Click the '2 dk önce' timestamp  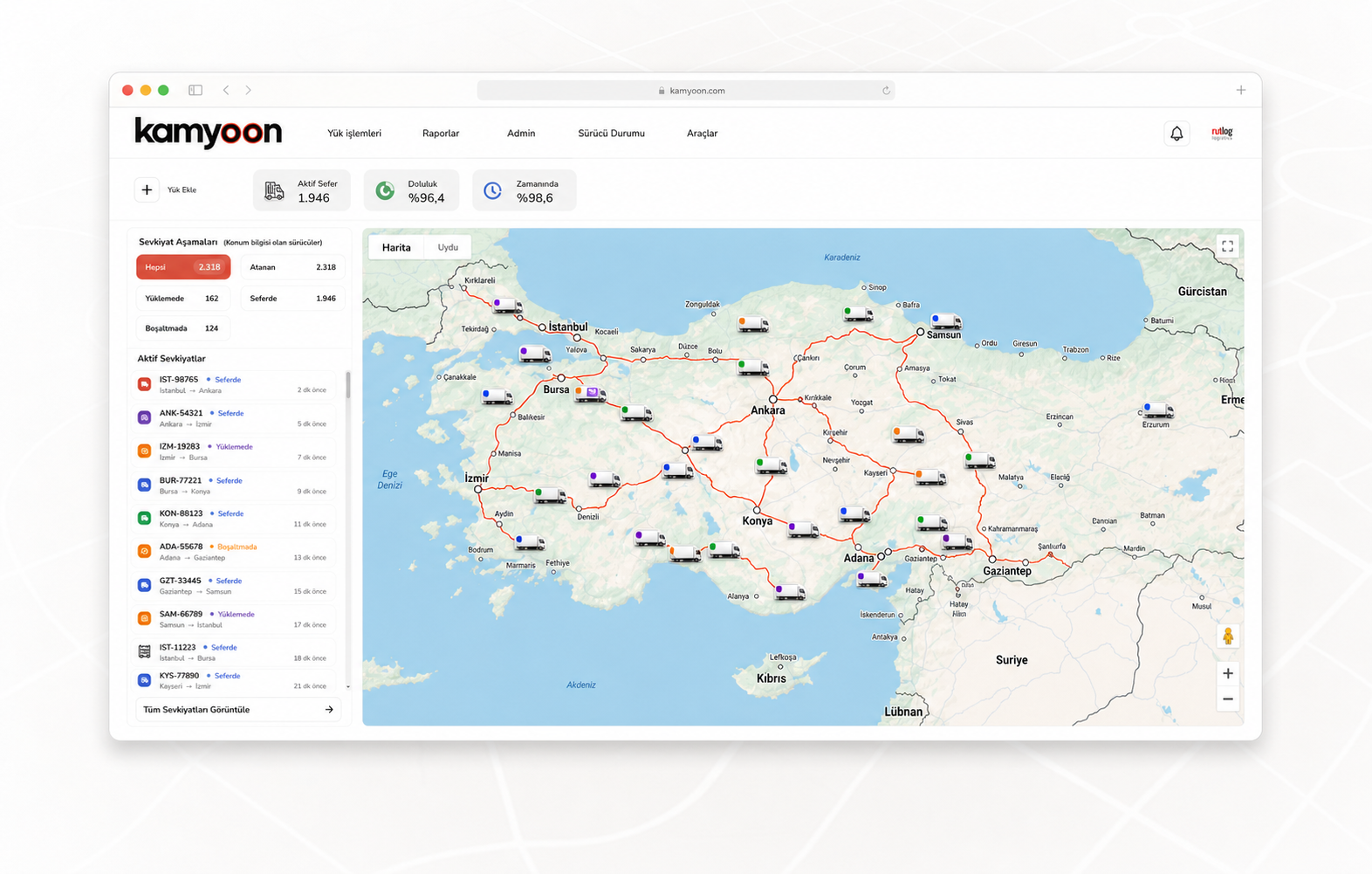(x=312, y=390)
